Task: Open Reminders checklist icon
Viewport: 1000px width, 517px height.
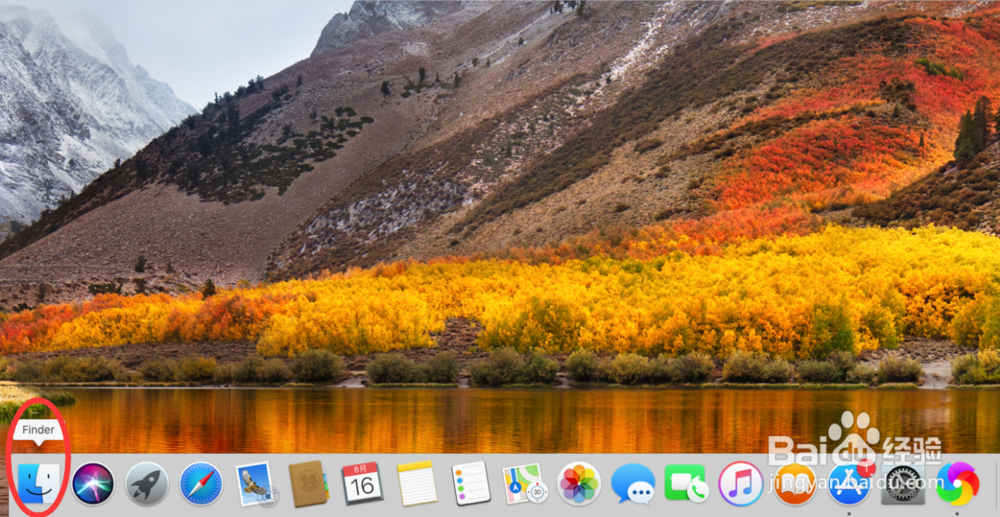Action: (x=471, y=483)
